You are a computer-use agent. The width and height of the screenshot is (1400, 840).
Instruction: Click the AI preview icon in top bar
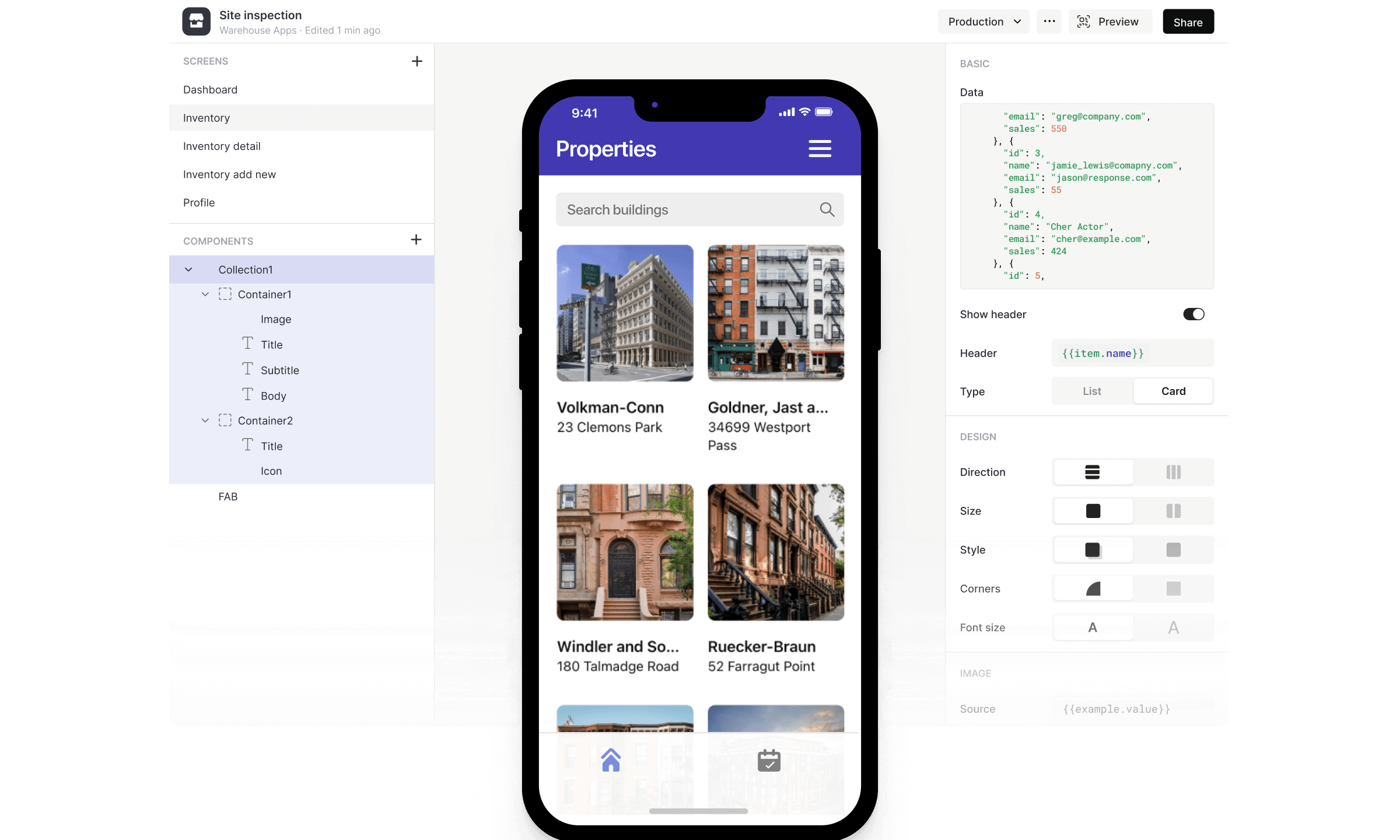click(1084, 22)
